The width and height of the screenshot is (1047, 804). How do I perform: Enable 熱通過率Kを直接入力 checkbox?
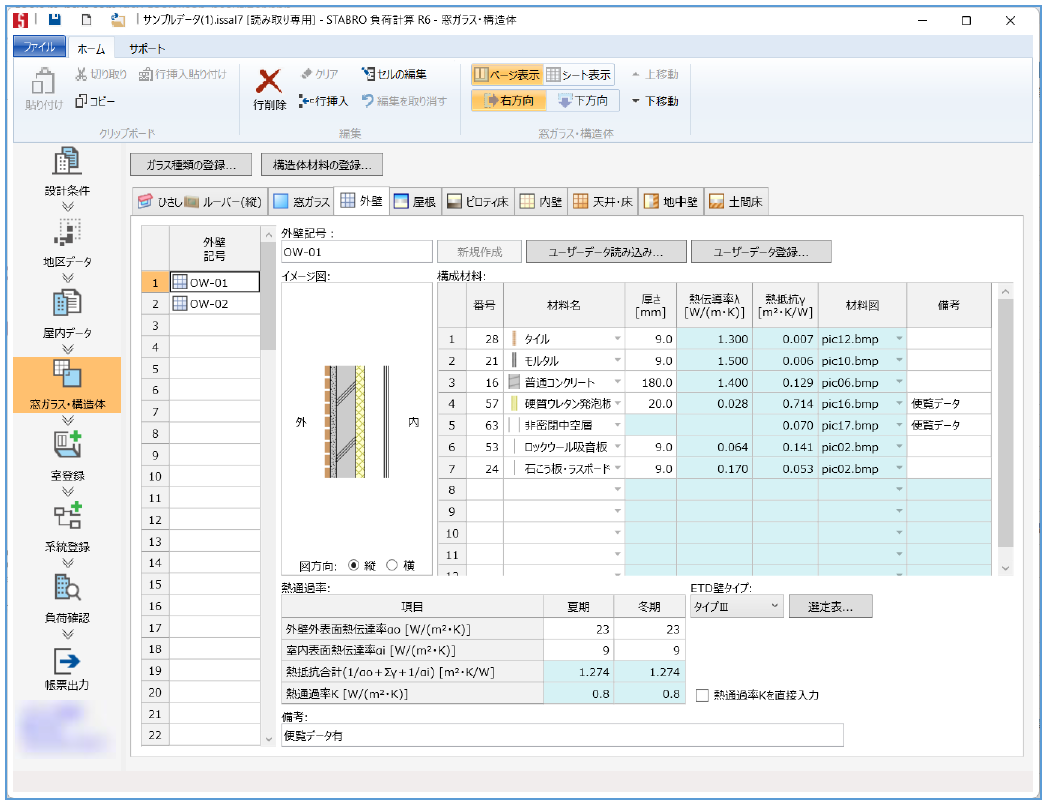pyautogui.click(x=702, y=695)
